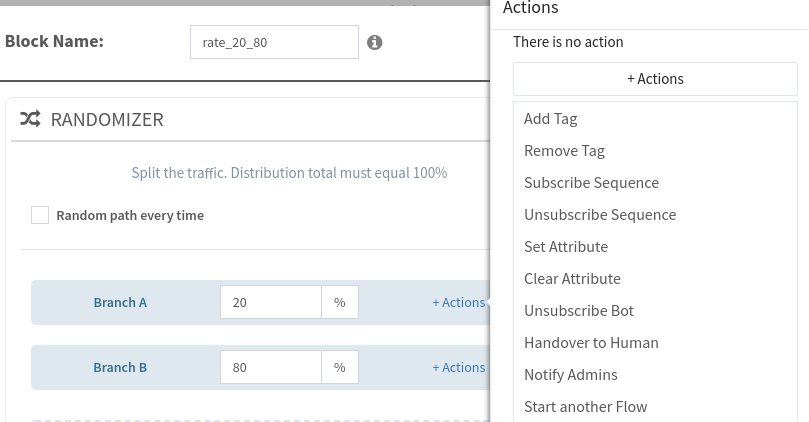Select Remove Tag action
809x422 pixels.
pos(564,151)
